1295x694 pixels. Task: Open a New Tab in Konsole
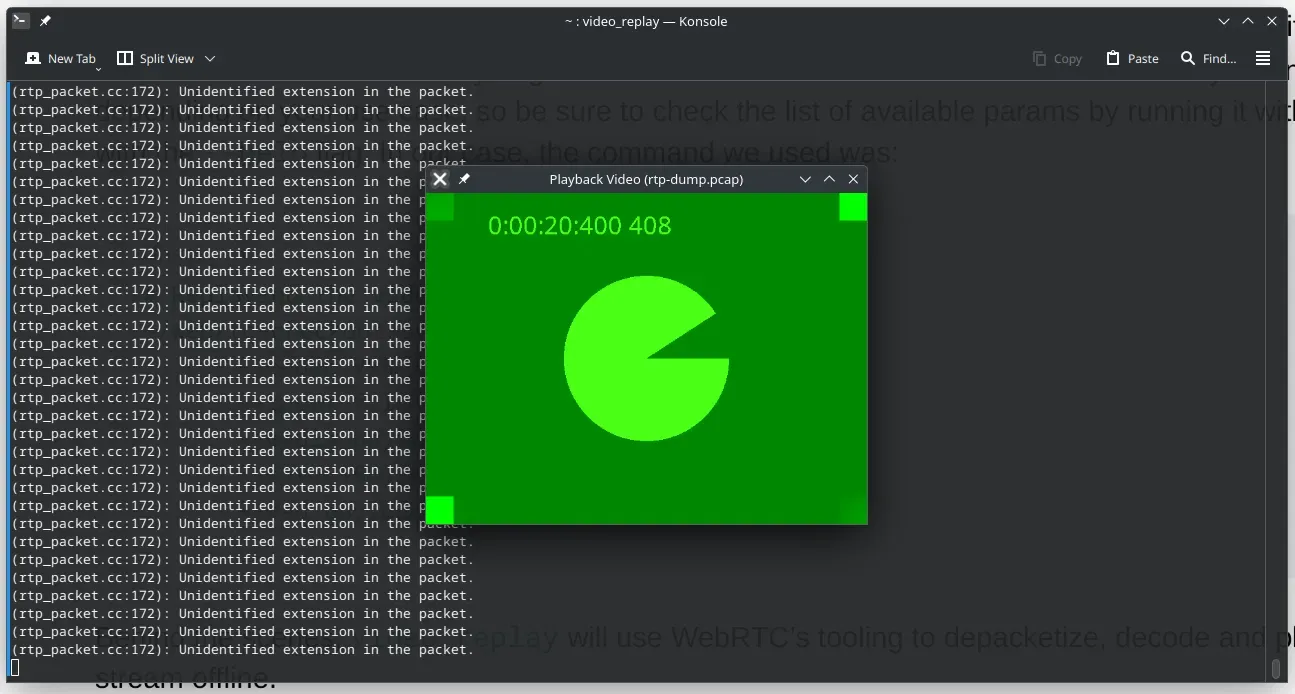click(x=60, y=59)
